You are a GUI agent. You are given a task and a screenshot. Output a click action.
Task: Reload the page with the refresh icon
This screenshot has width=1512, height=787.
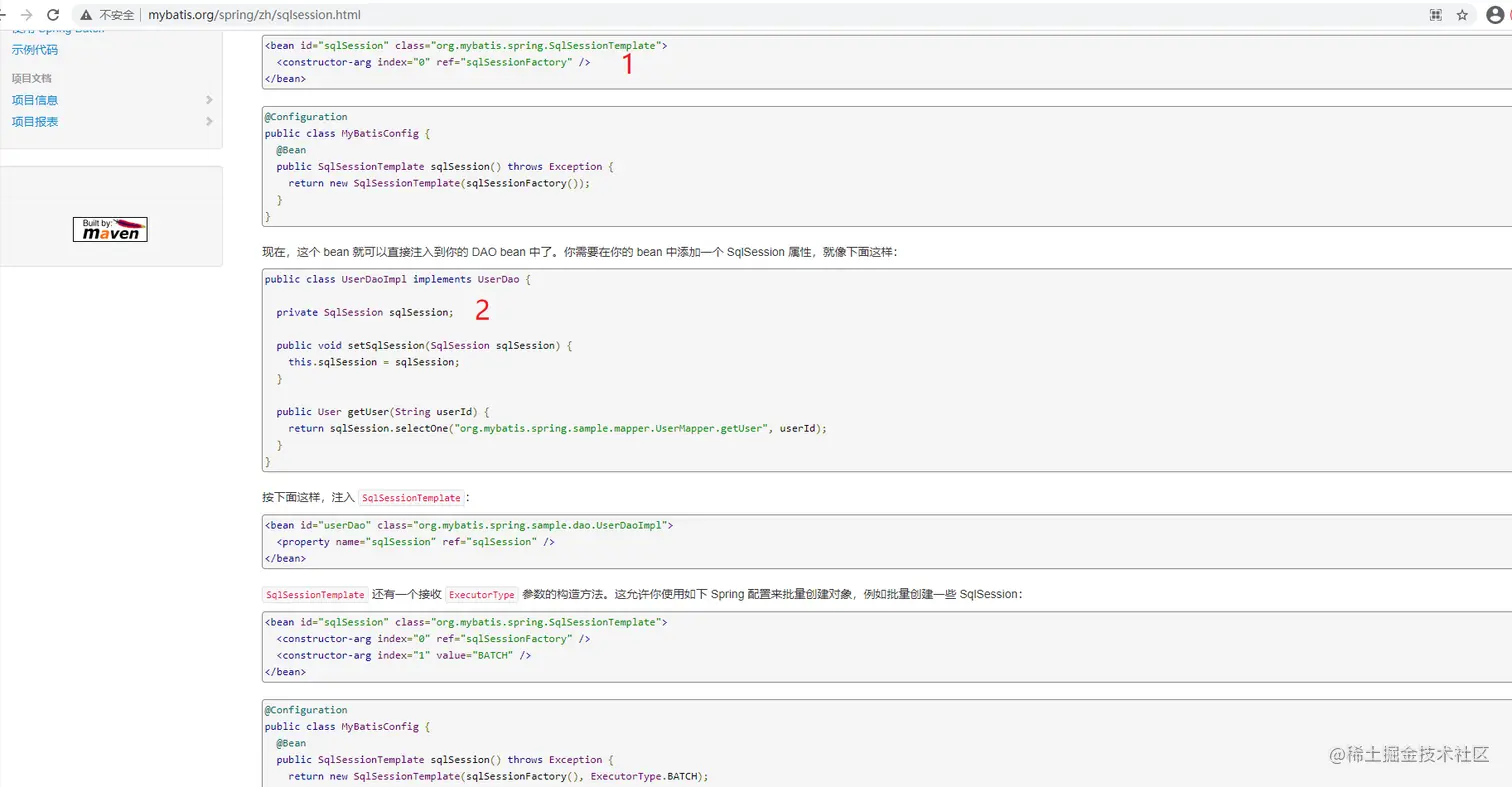click(x=53, y=15)
